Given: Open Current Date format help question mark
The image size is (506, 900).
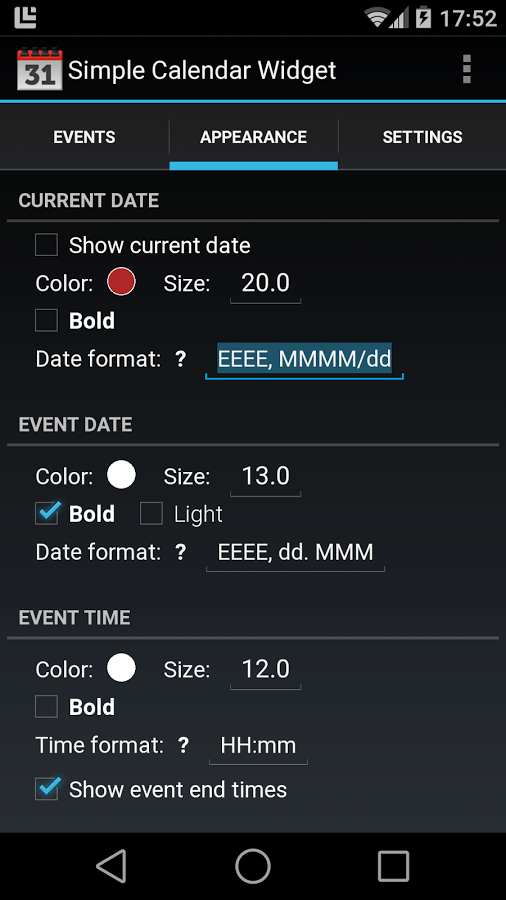Looking at the screenshot, I should click(x=181, y=359).
